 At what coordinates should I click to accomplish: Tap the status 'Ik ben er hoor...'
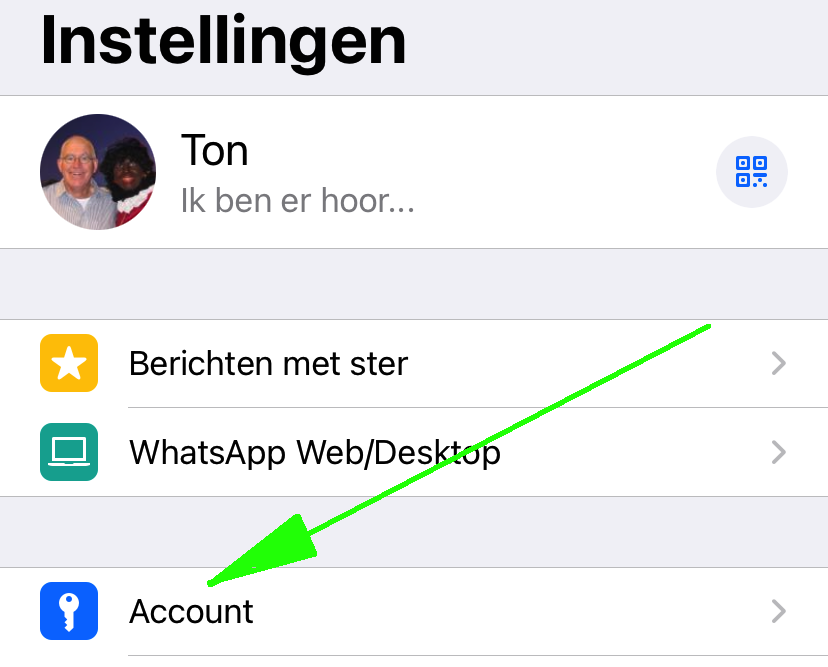[297, 201]
